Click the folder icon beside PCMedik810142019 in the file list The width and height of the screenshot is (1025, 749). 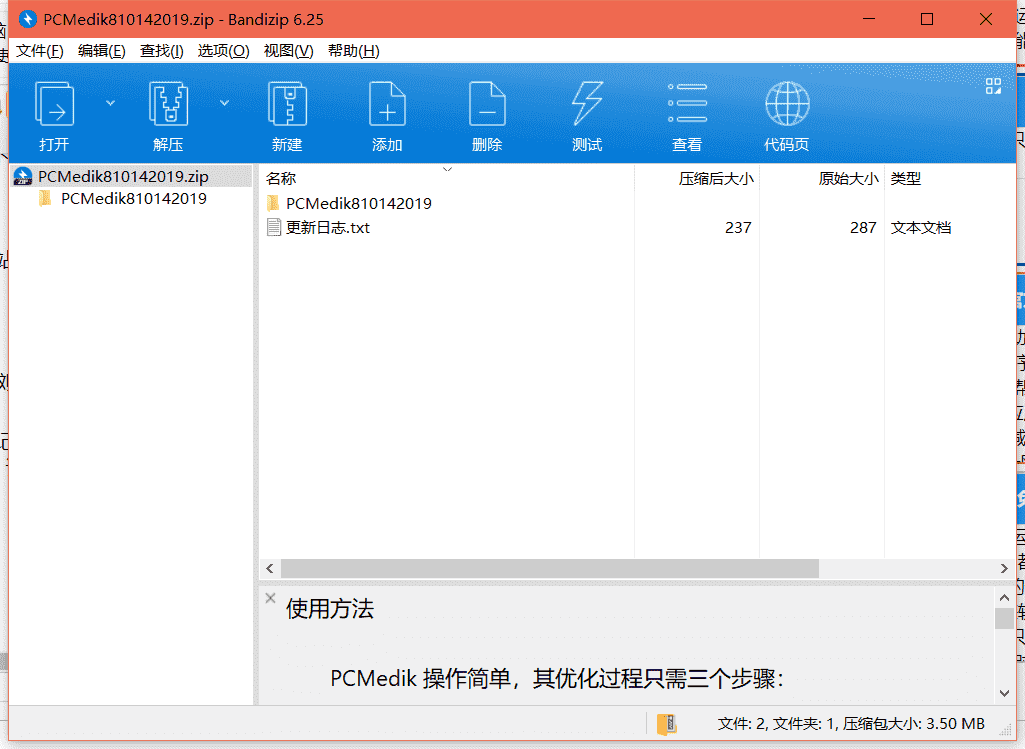coord(273,203)
